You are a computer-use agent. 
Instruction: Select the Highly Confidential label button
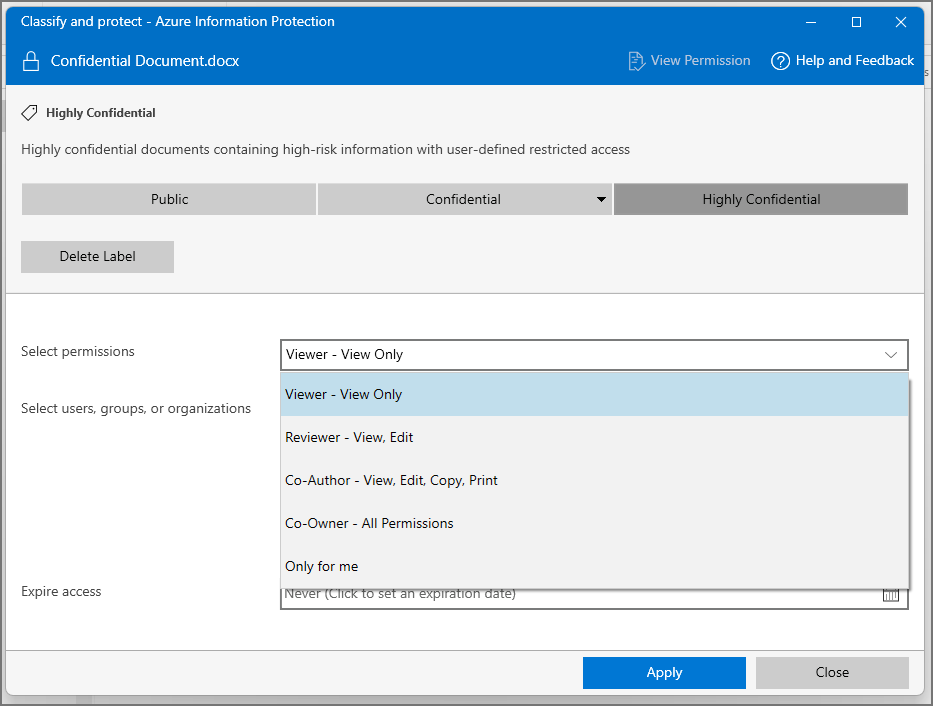coord(761,199)
